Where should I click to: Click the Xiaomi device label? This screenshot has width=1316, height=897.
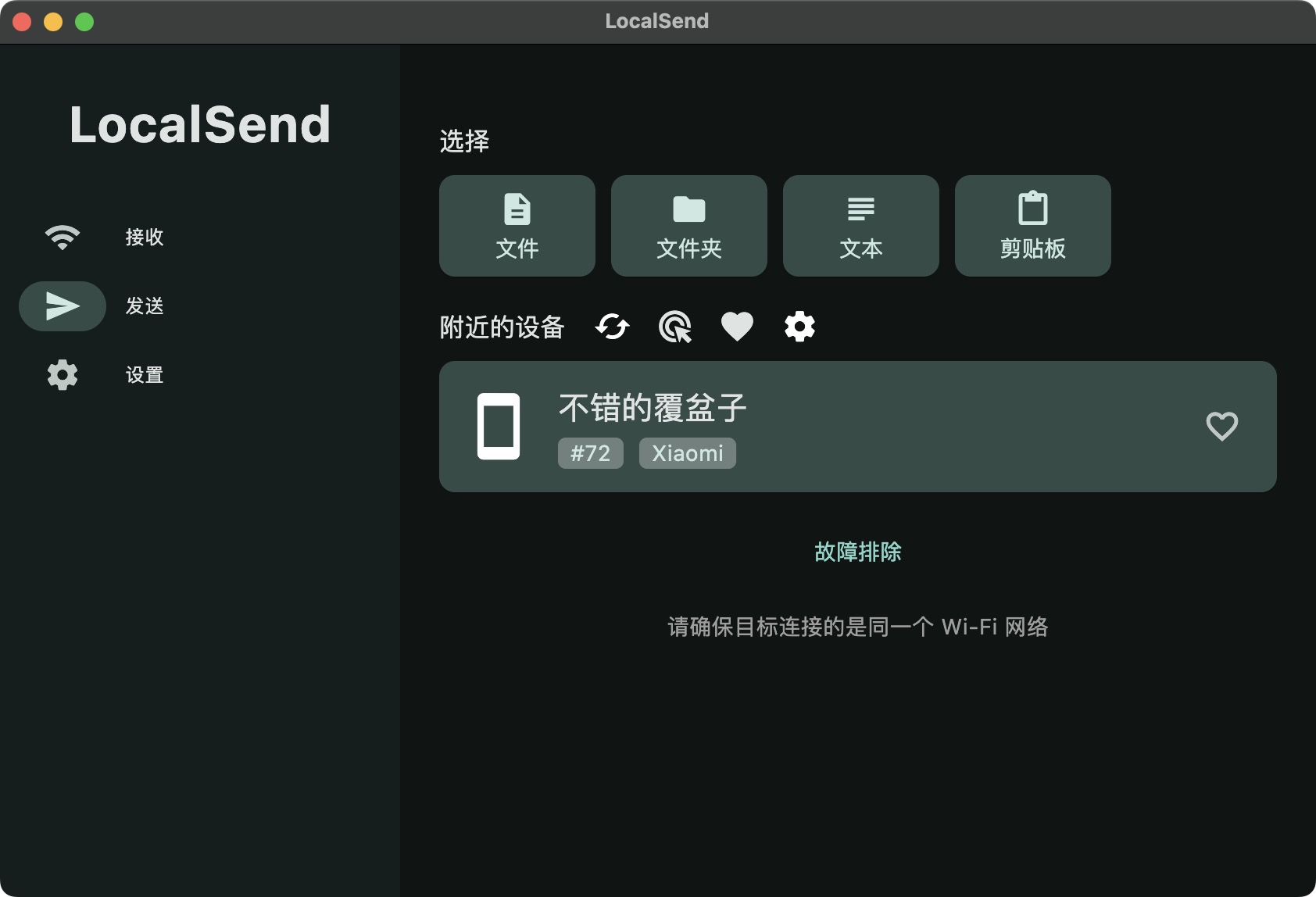pos(687,453)
